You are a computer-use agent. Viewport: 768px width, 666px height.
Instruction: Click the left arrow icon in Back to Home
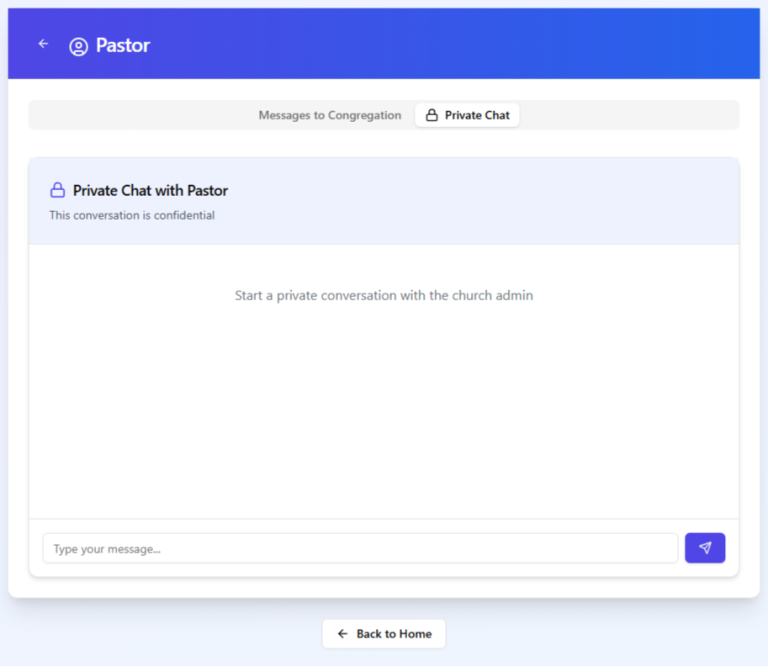pyautogui.click(x=343, y=634)
